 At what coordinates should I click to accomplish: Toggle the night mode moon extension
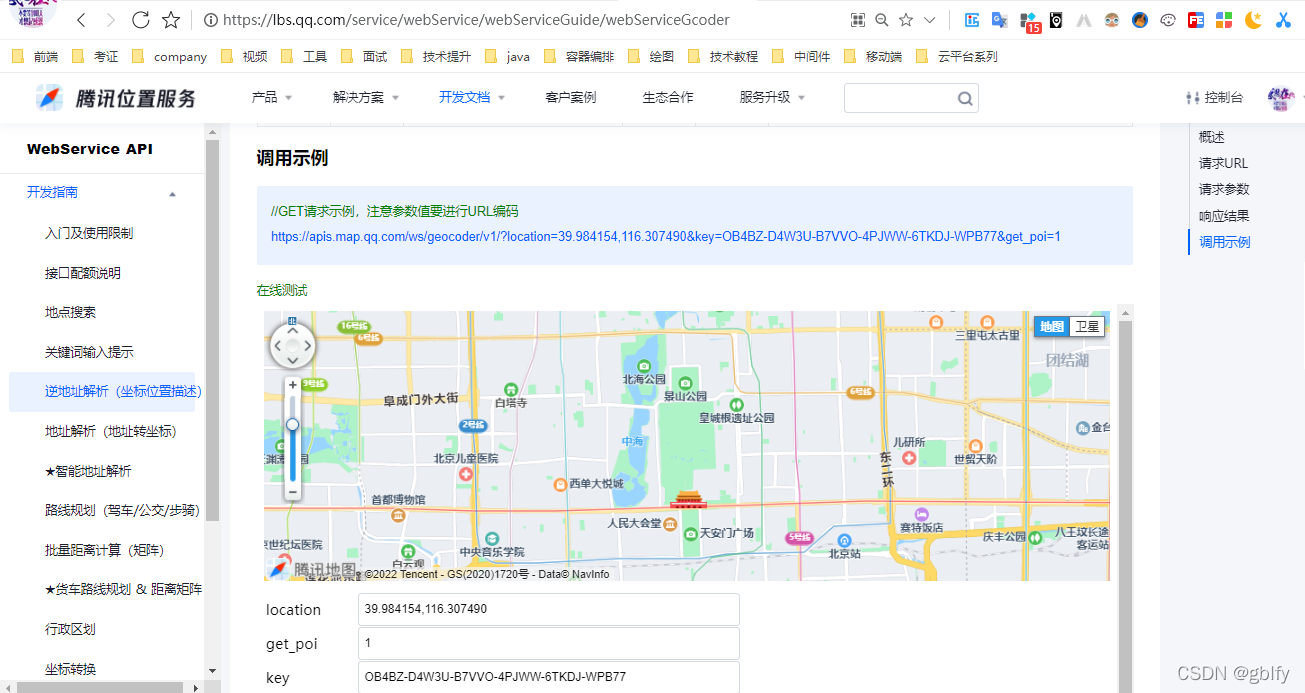coord(1253,20)
